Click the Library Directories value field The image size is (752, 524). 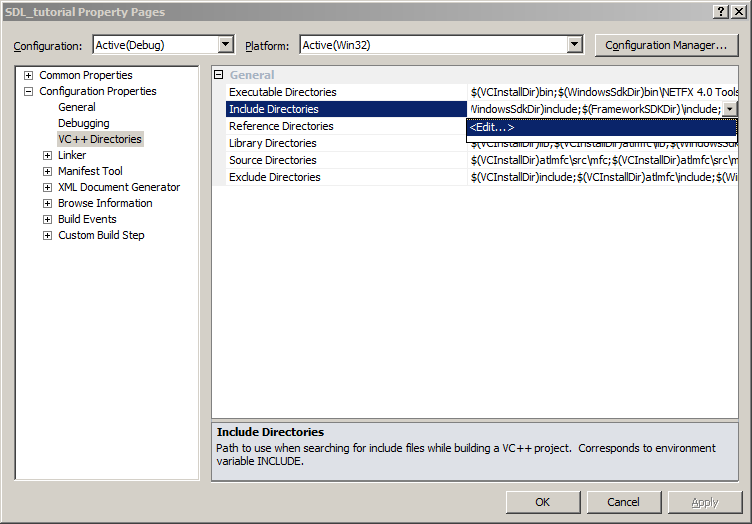coord(603,146)
